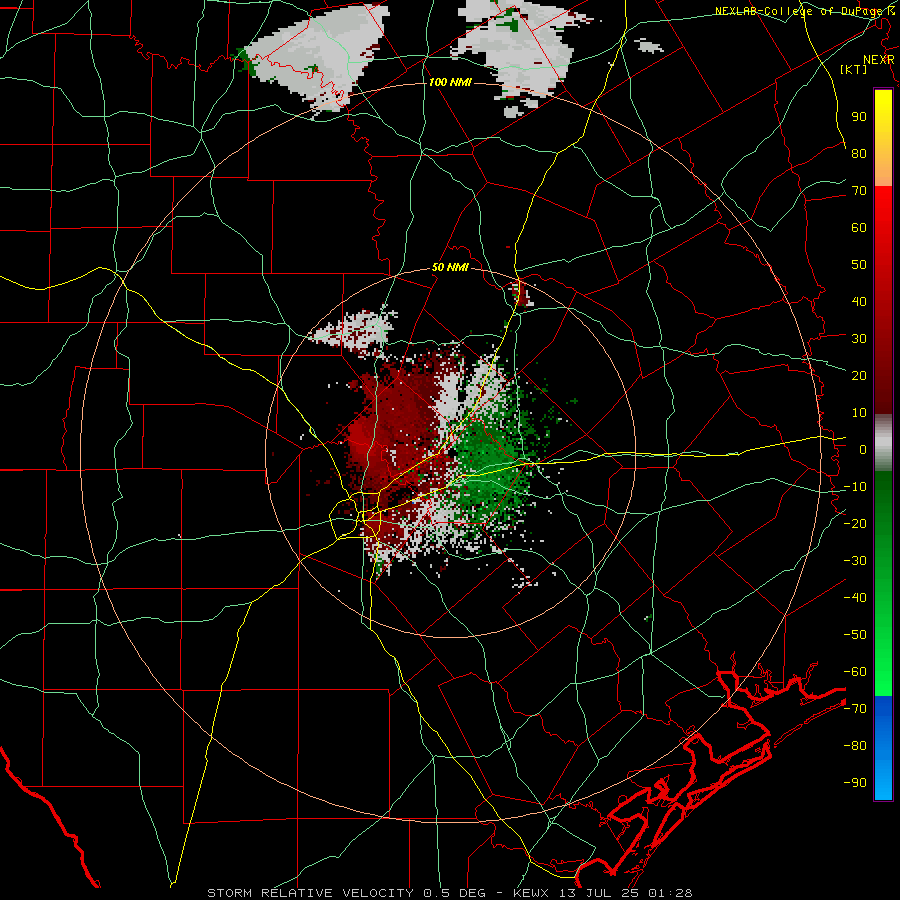Click the 10 value on the velocity scale
Viewport: 900px width, 900px height.
(859, 413)
